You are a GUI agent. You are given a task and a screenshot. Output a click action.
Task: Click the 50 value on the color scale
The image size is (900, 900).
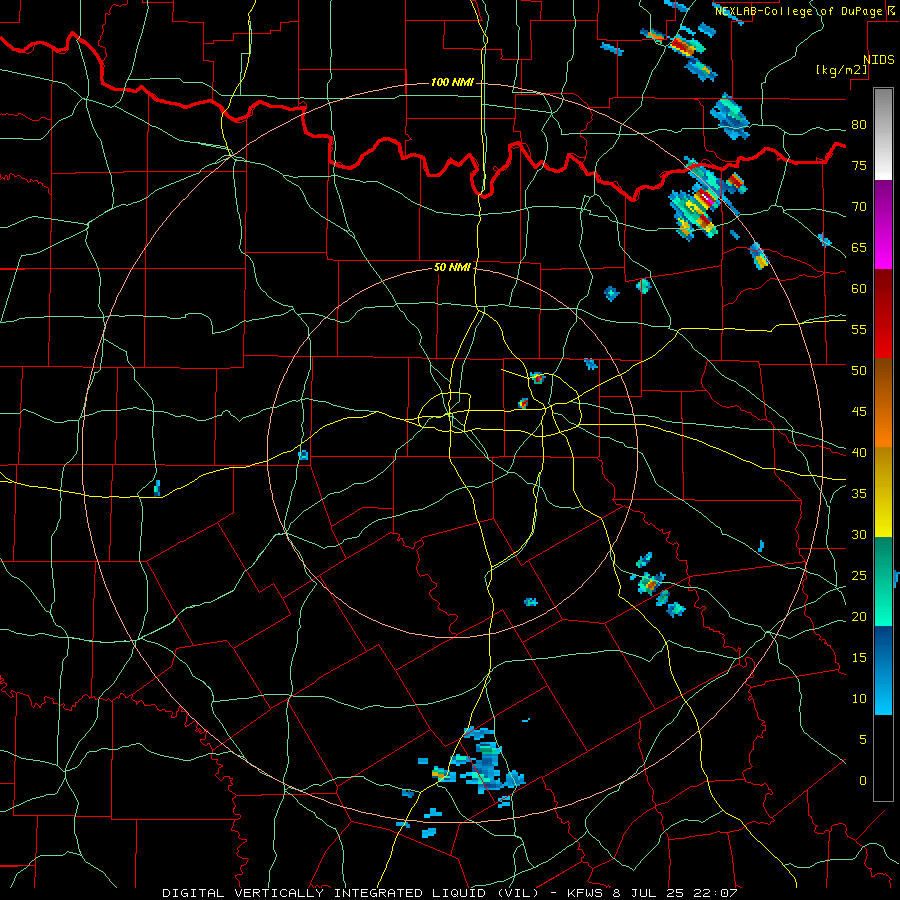(859, 370)
